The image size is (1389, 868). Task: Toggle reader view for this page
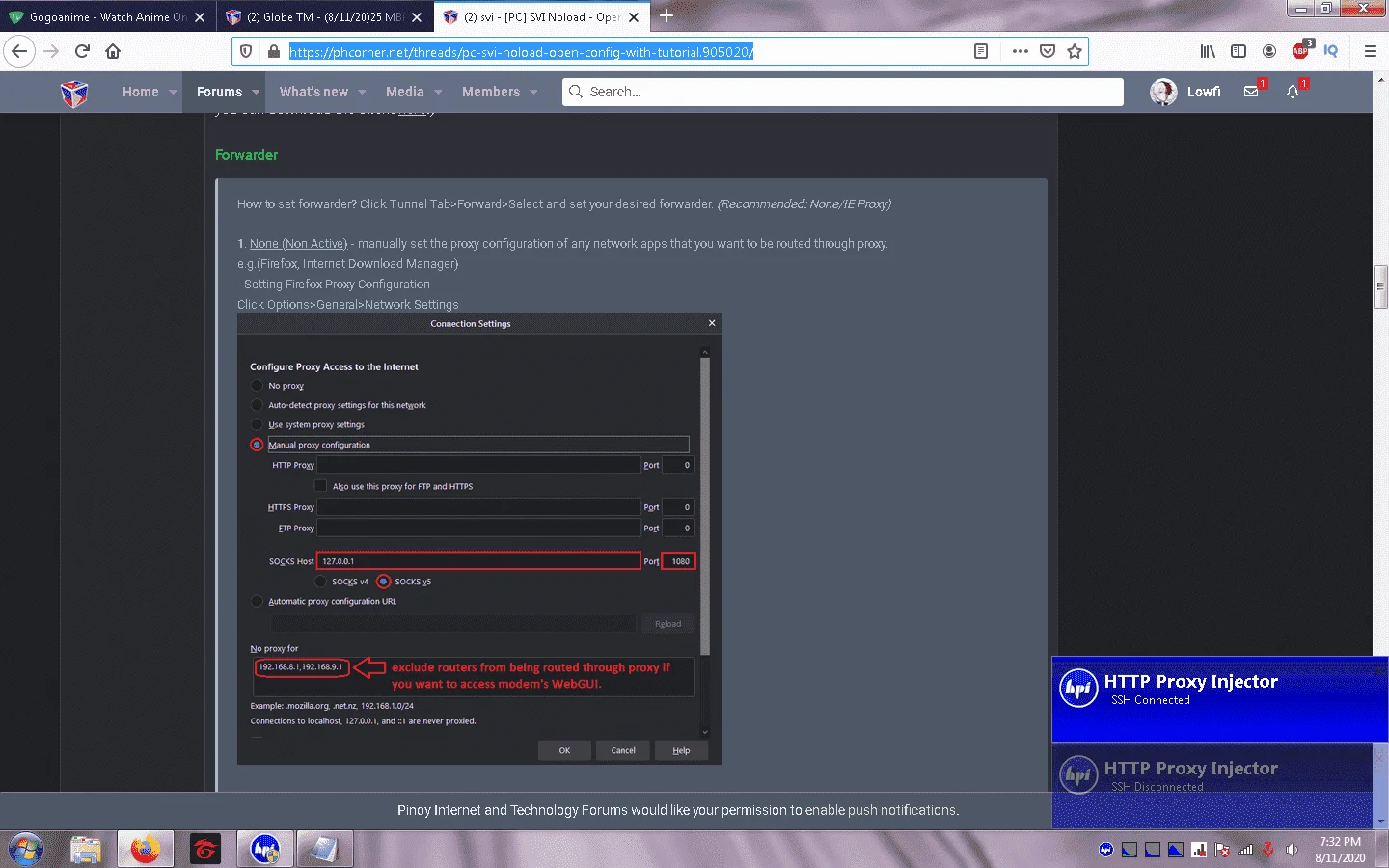point(981,51)
